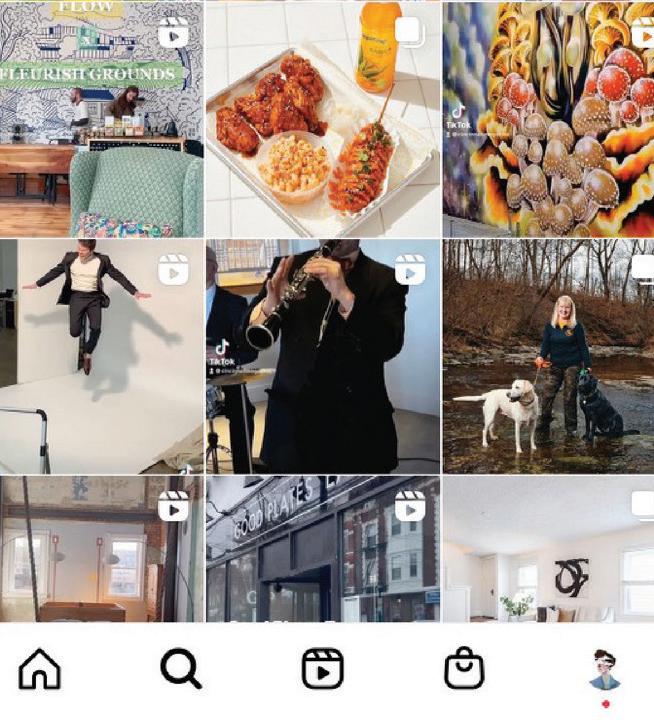The width and height of the screenshot is (654, 724).
Task: Open the Fleurish Grounds cafe post
Action: [102, 120]
